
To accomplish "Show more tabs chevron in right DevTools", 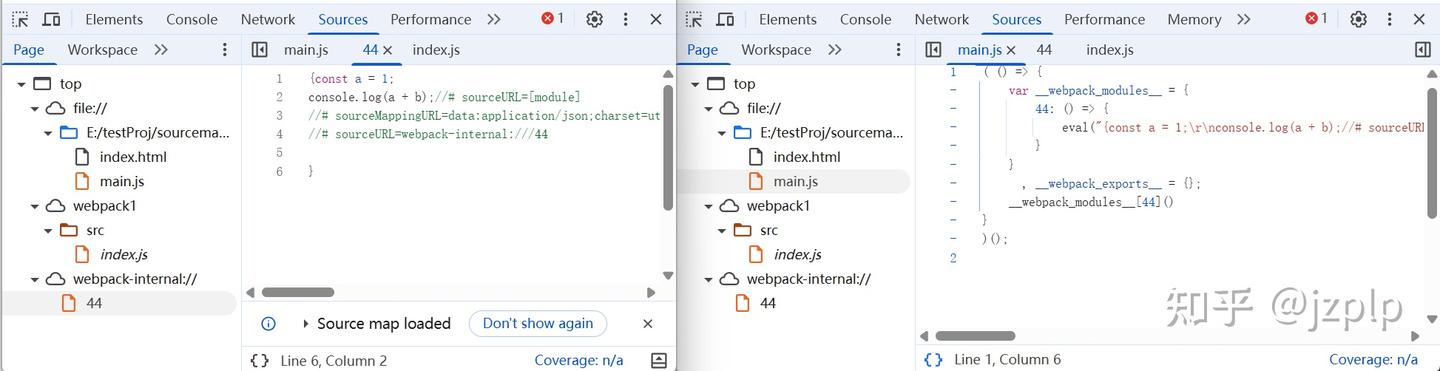I will coord(1243,19).
